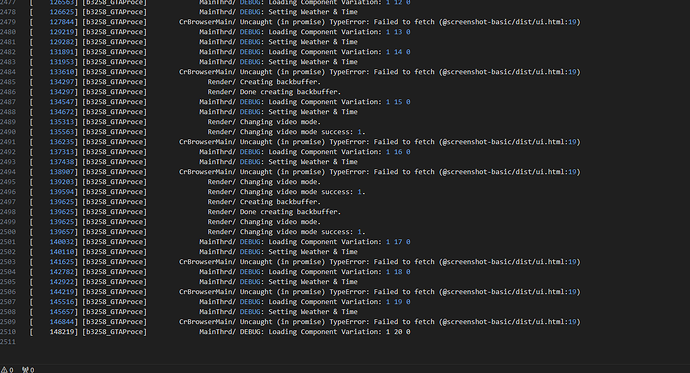Viewport: 690px width, 373px height.
Task: Click 'Changing video mode.' on line 2499
Action: click(x=280, y=222)
